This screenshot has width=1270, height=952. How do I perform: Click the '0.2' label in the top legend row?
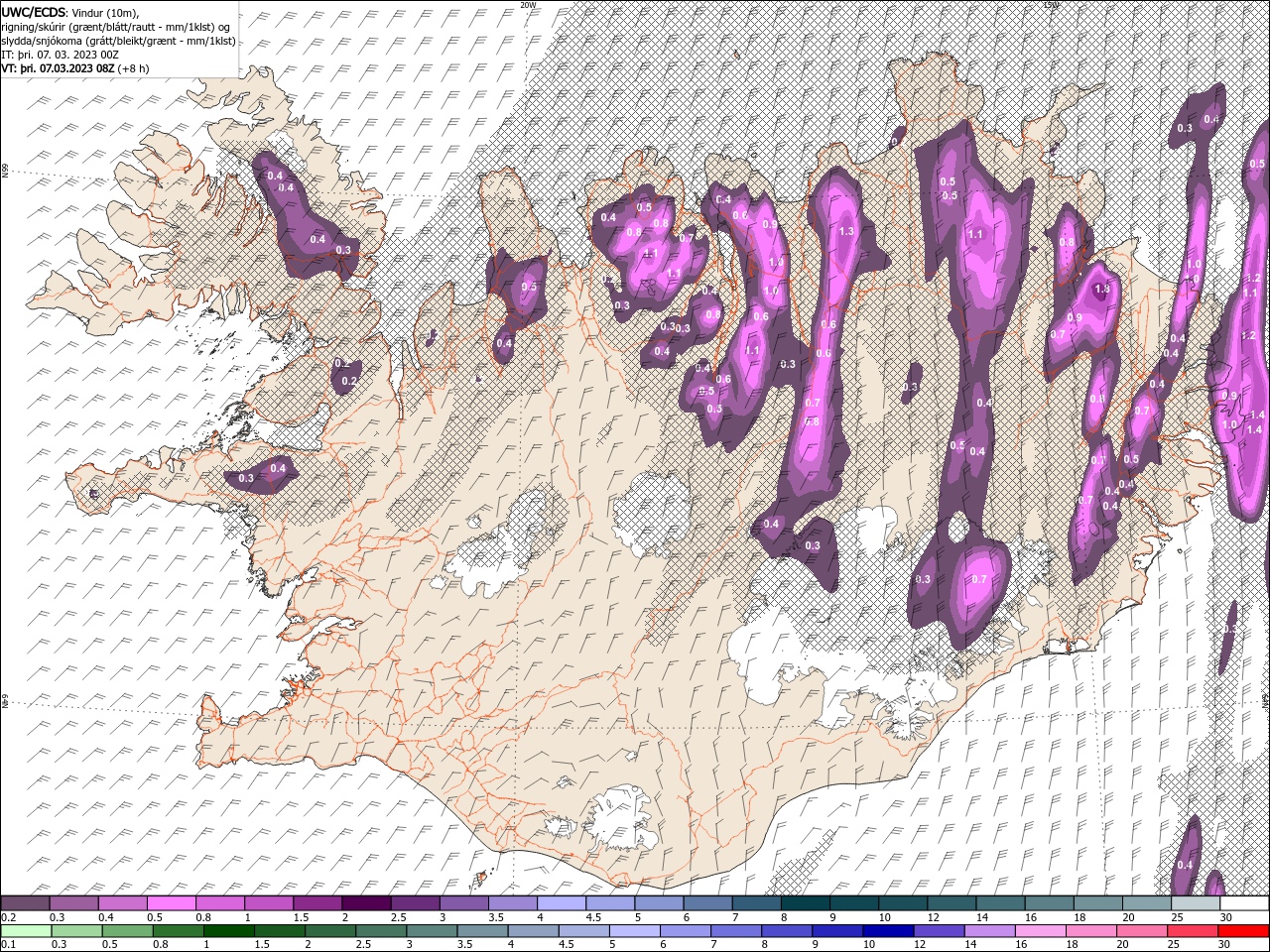point(8,917)
